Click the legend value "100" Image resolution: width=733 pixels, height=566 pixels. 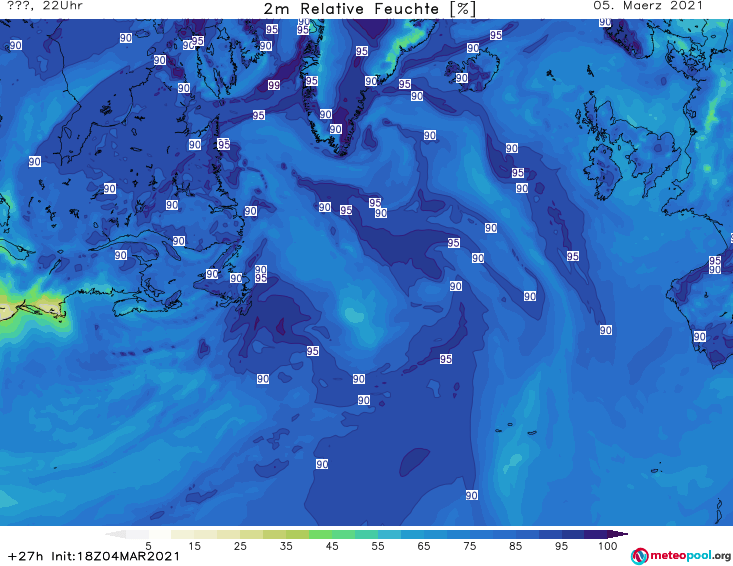click(x=608, y=546)
